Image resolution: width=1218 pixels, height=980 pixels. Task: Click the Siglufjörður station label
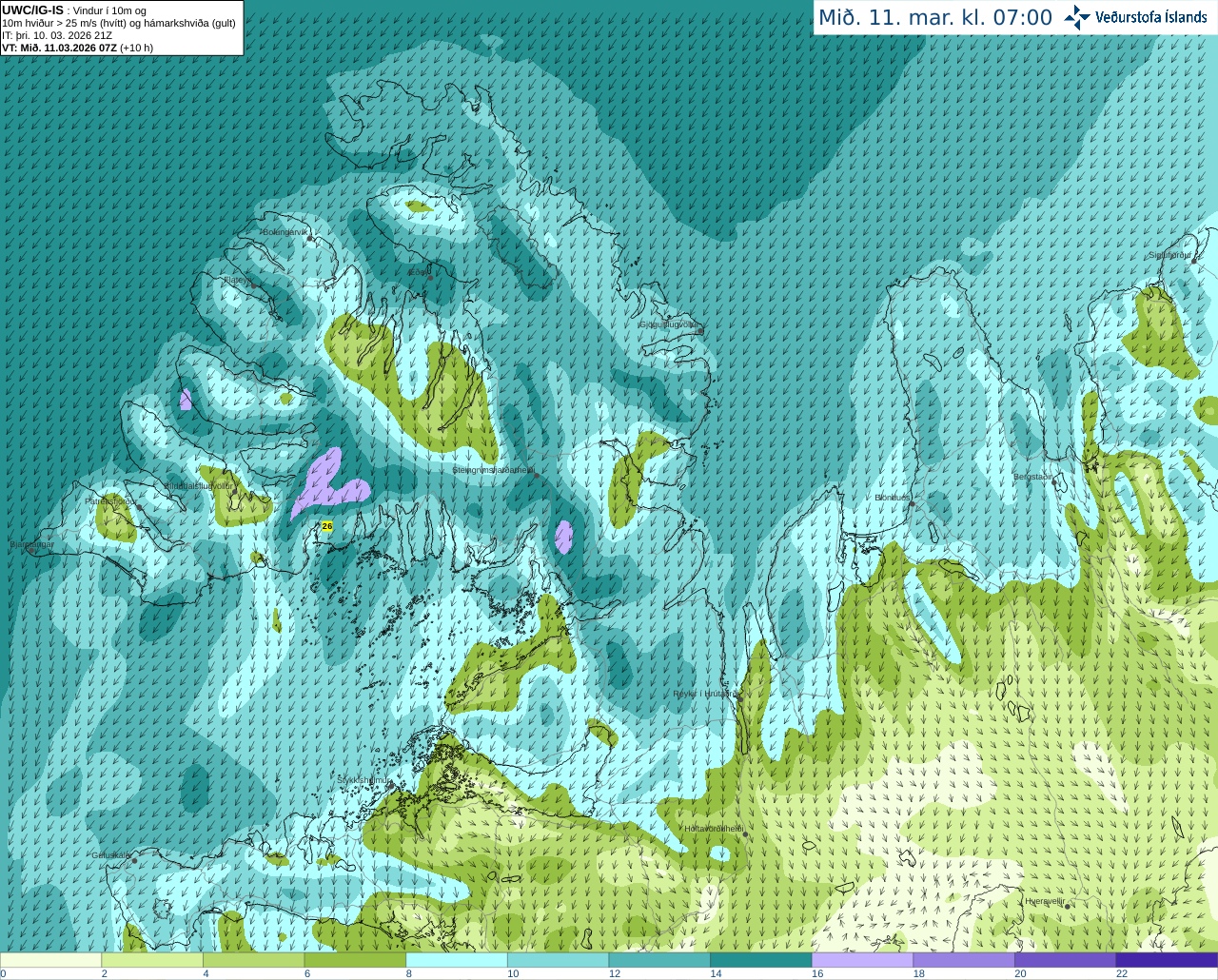[x=1169, y=255]
